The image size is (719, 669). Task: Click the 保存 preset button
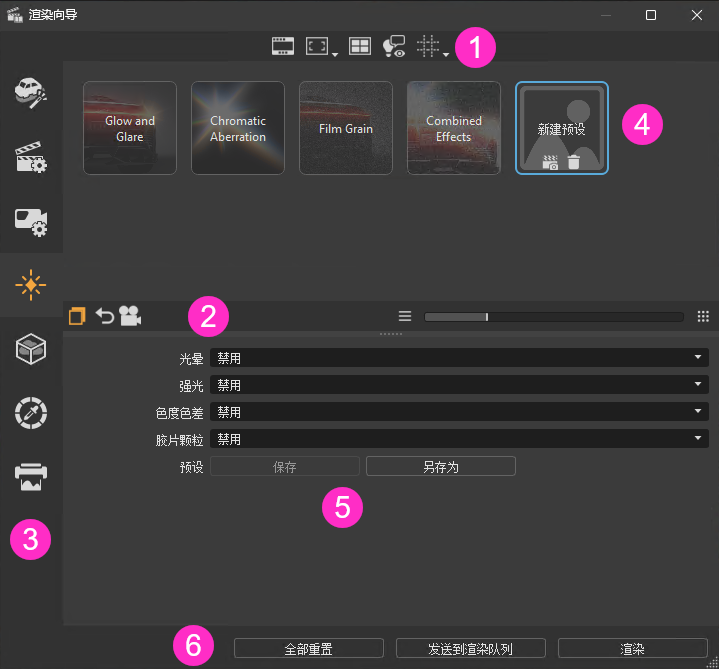click(285, 466)
